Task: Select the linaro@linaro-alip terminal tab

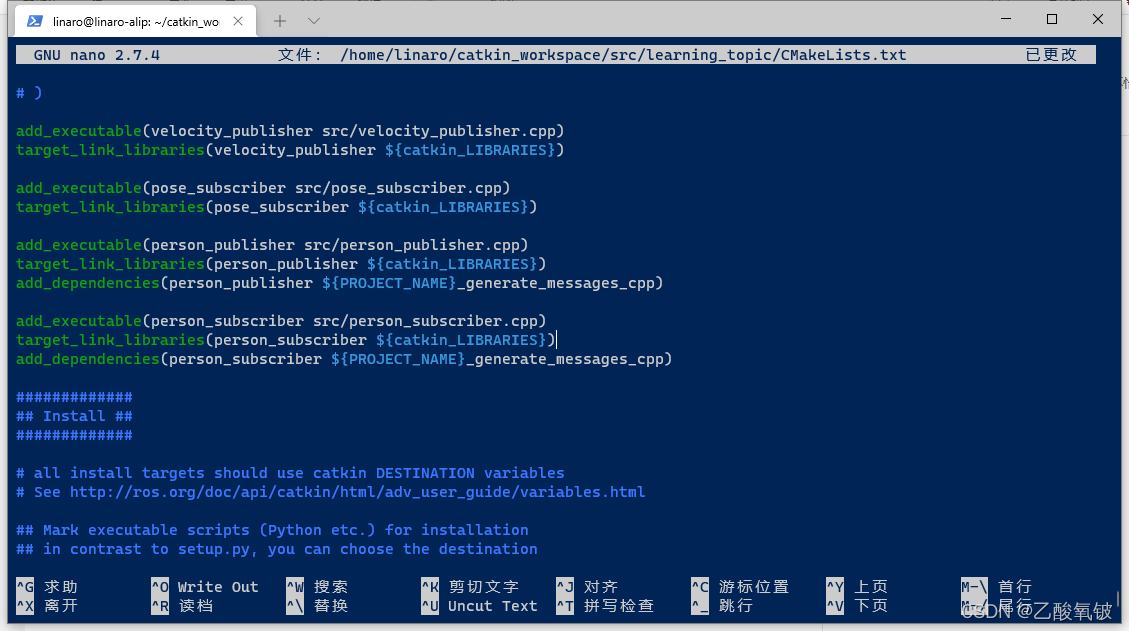Action: [x=136, y=22]
